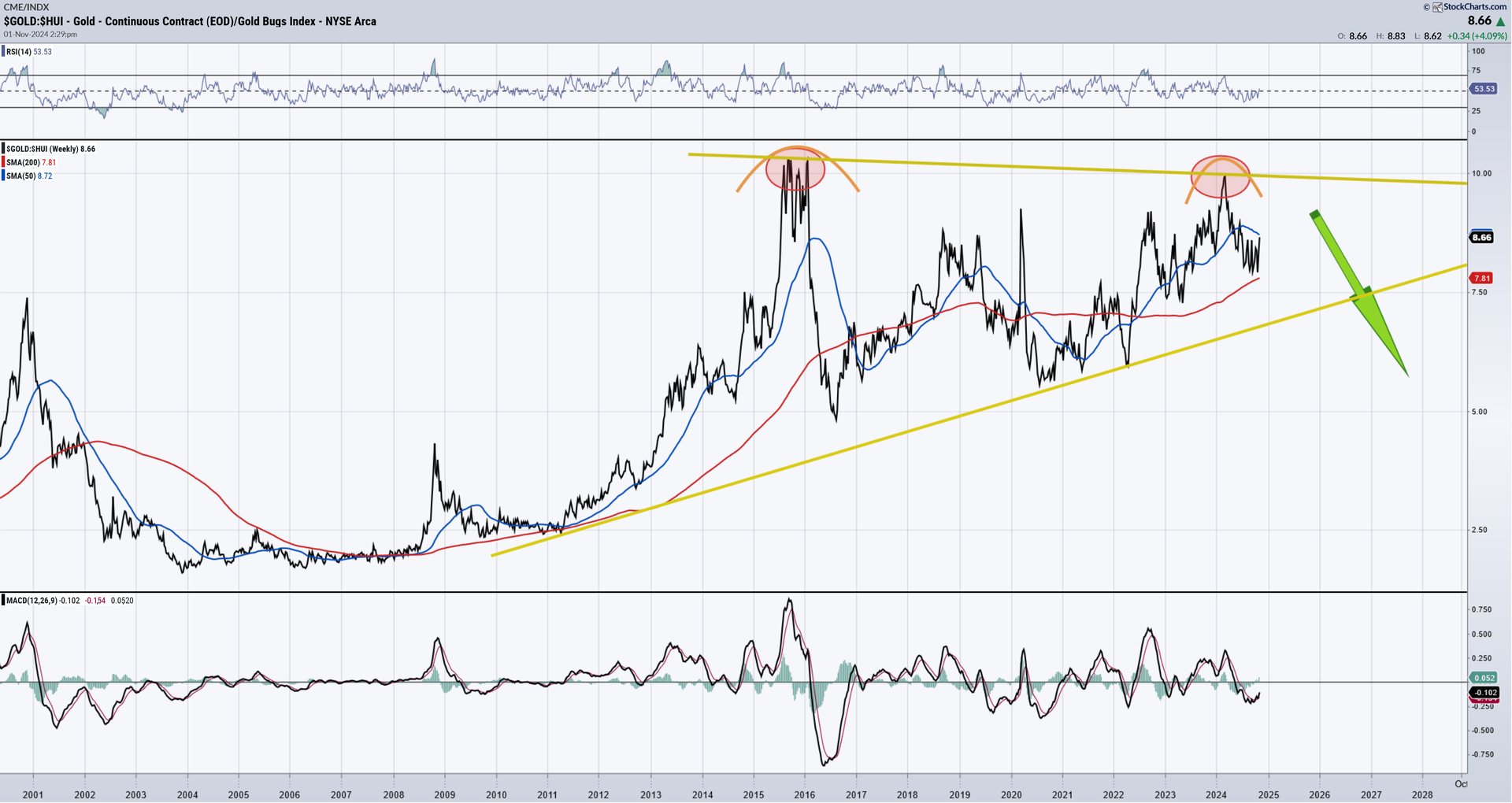Click the "SMA(200) 7.81" legend entry

click(x=31, y=162)
